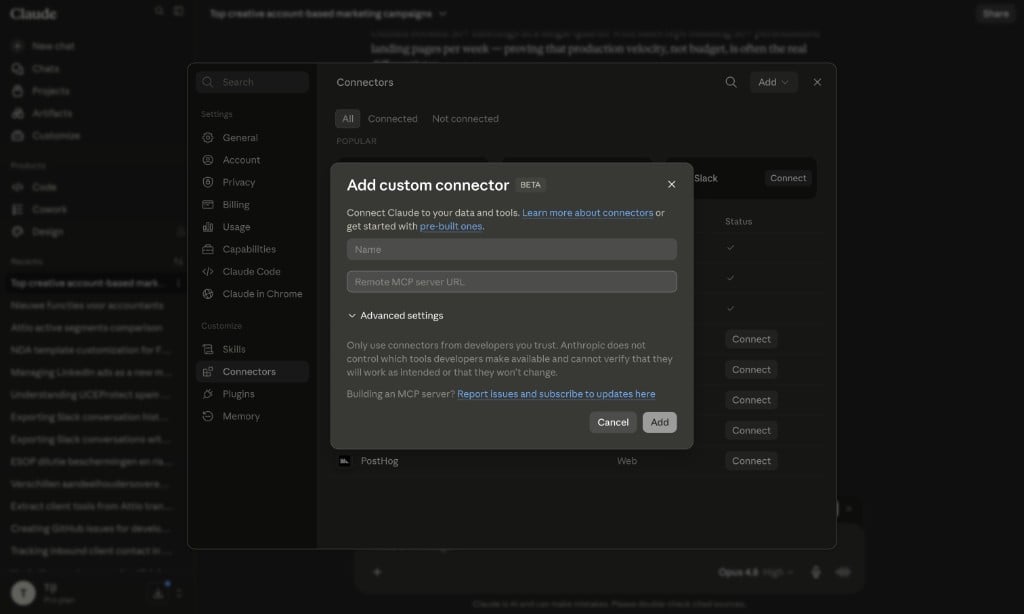Cancel the custom connector dialog
This screenshot has height=614, width=1024.
pyautogui.click(x=613, y=422)
